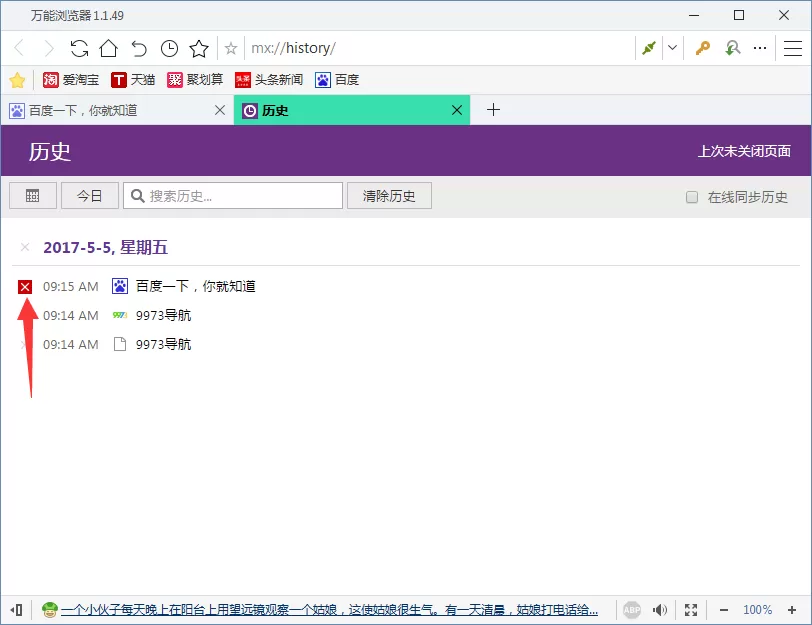Open the calendar view button

tap(33, 196)
